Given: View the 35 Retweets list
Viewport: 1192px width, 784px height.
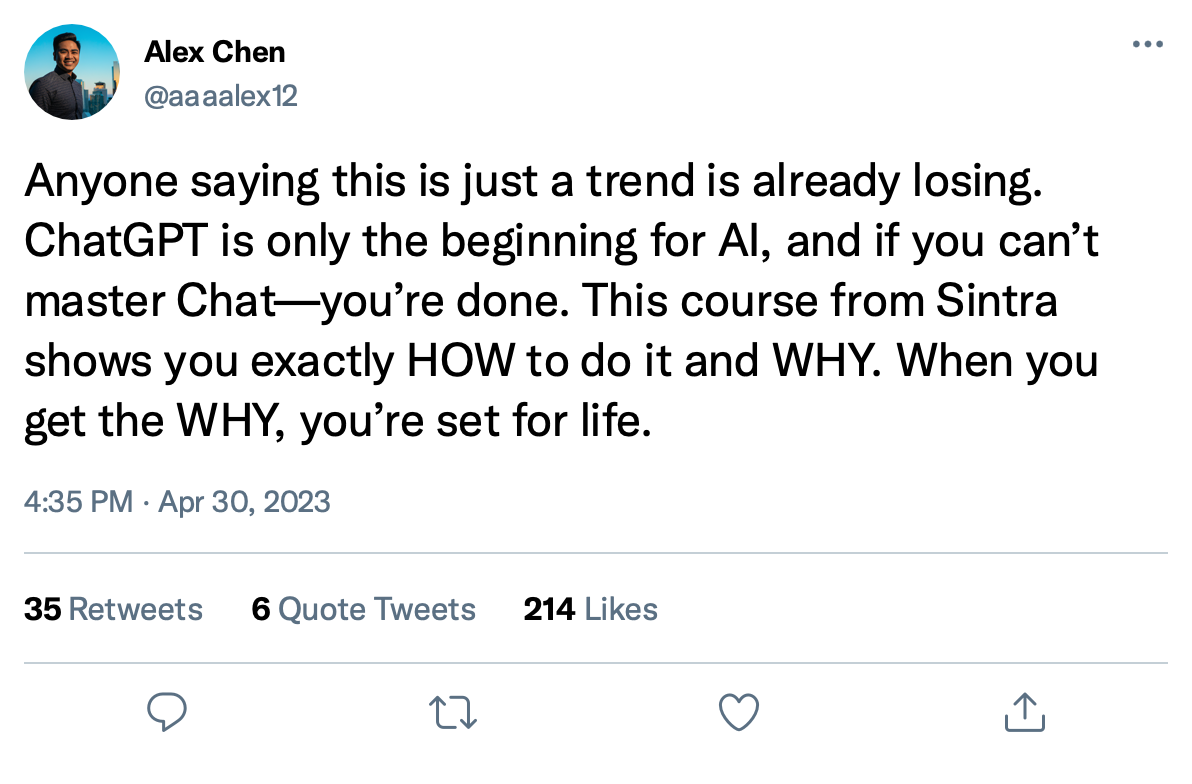Looking at the screenshot, I should click(113, 609).
